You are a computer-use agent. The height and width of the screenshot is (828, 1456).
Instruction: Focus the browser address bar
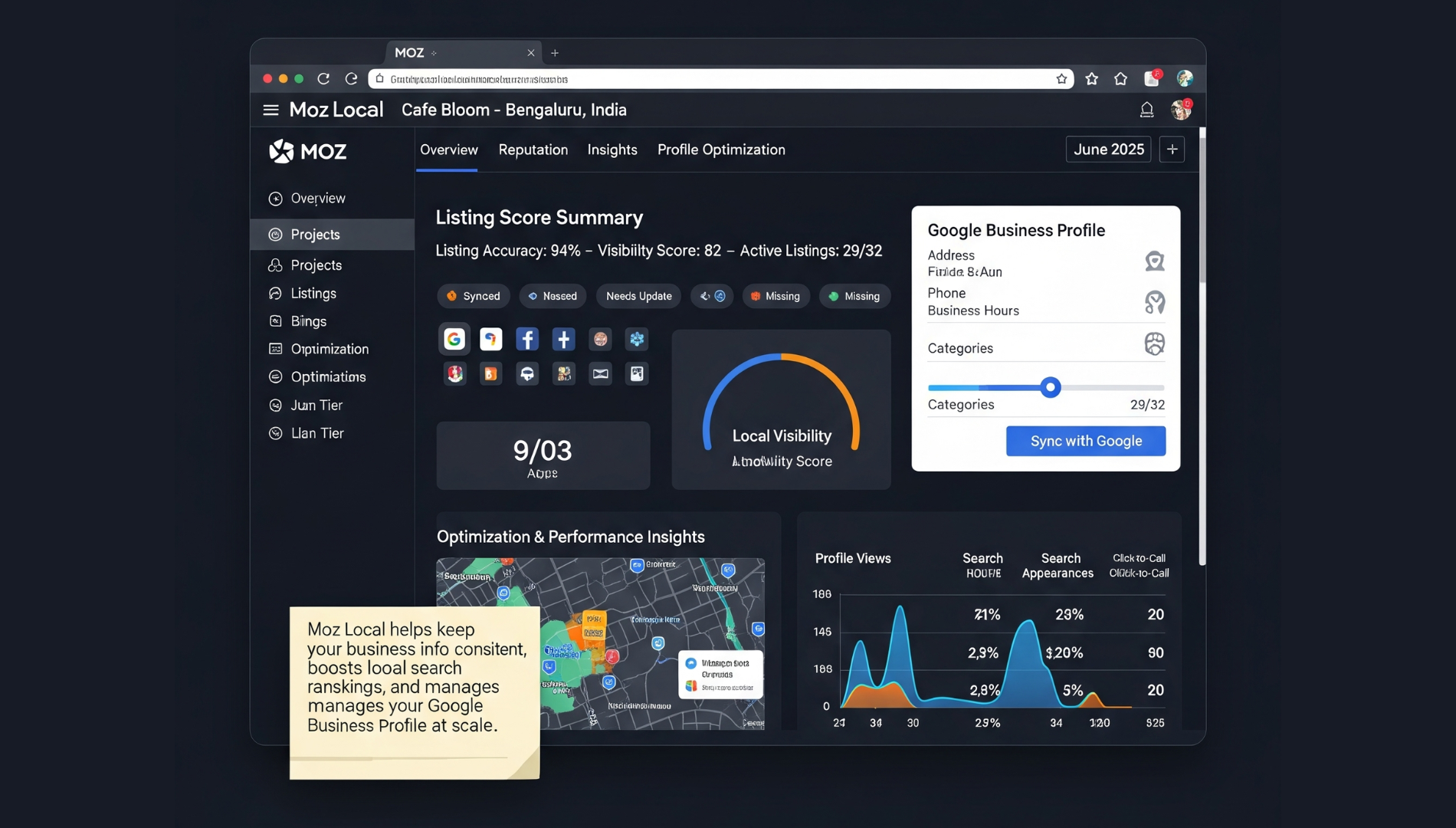[x=720, y=79]
